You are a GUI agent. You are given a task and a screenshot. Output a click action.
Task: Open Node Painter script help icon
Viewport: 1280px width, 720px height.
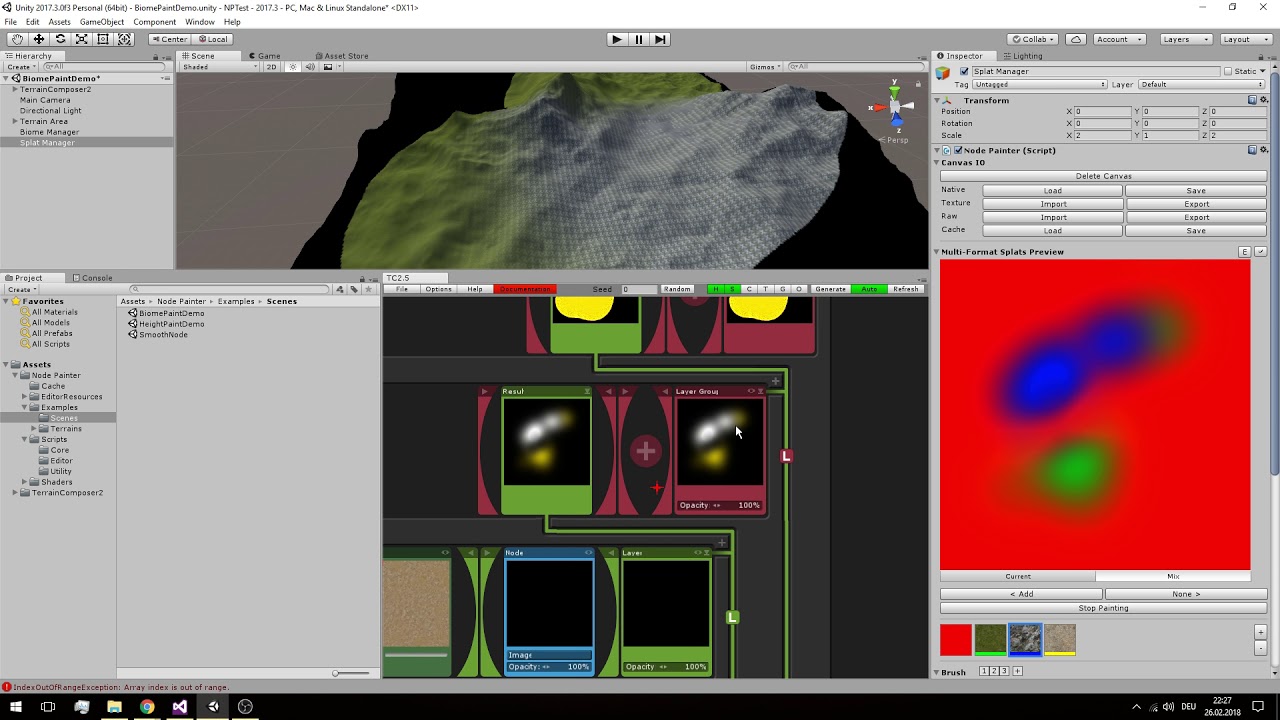click(1252, 150)
